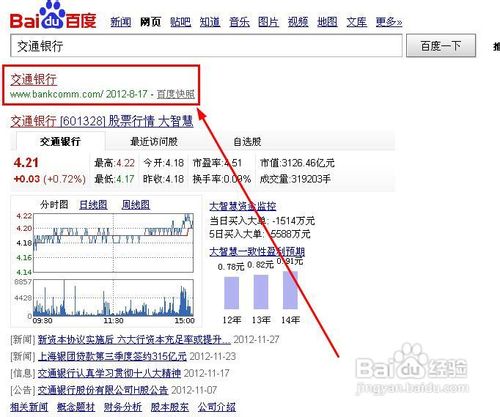This screenshot has width=500, height=417.
Task: Click the 昨收:4.18 value
Action: pyautogui.click(x=164, y=179)
